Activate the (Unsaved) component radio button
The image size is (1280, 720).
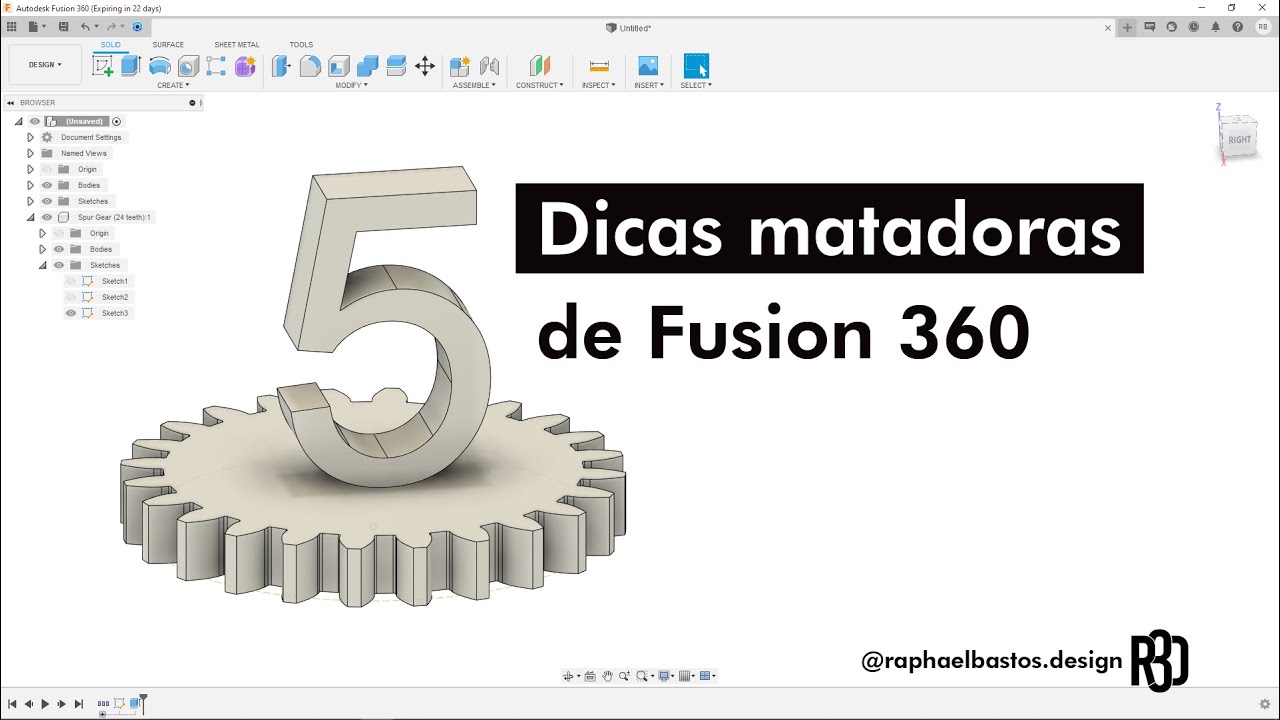117,121
